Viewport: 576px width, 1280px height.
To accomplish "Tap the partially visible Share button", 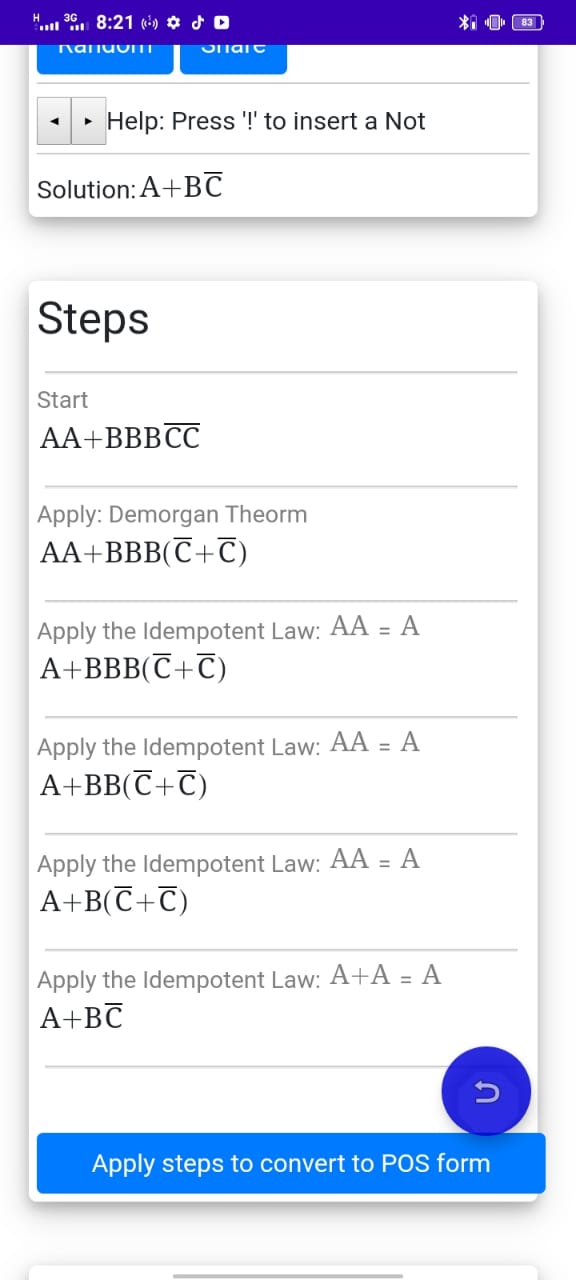I will [233, 58].
